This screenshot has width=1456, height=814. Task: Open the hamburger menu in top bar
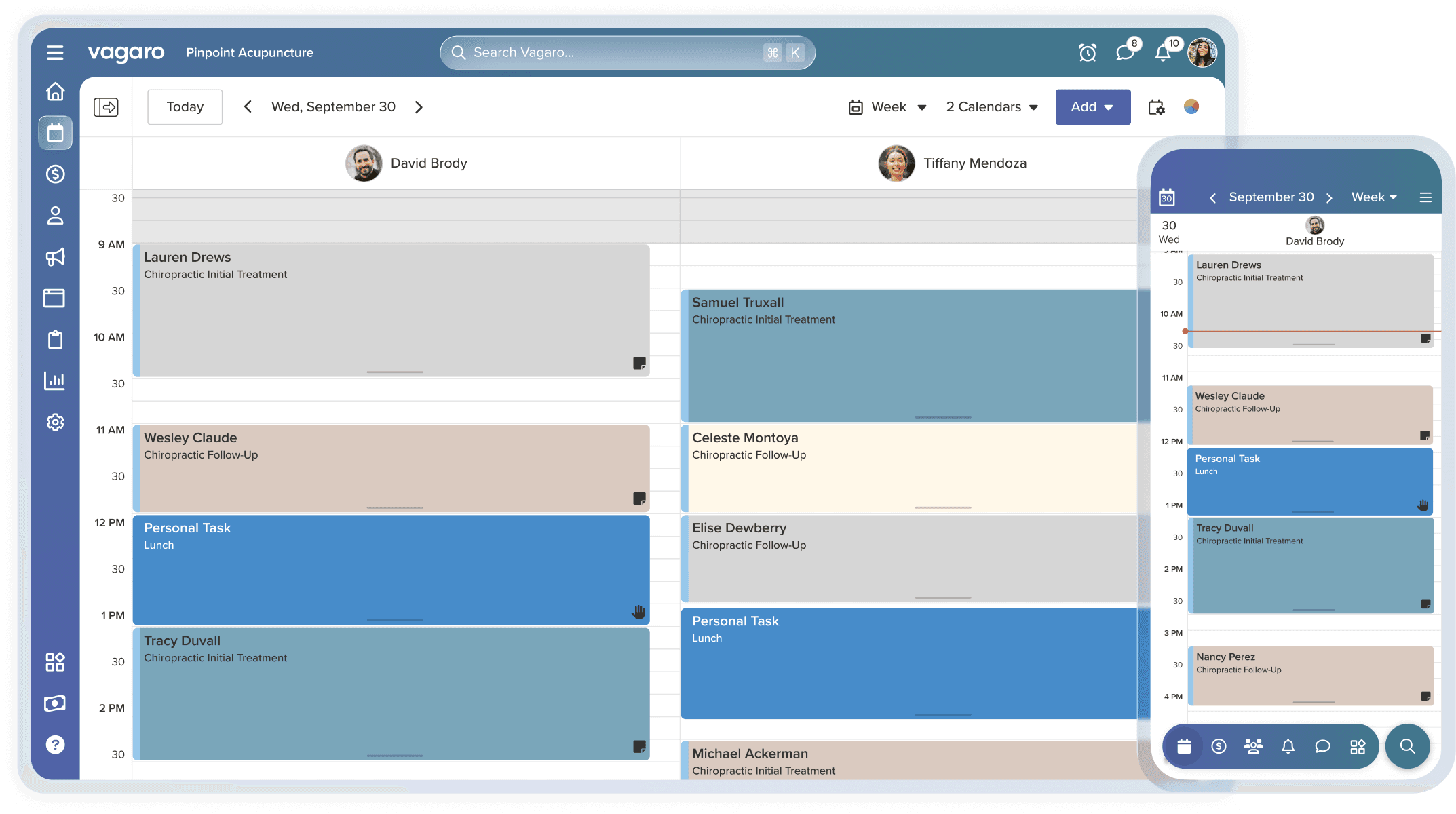pos(55,52)
